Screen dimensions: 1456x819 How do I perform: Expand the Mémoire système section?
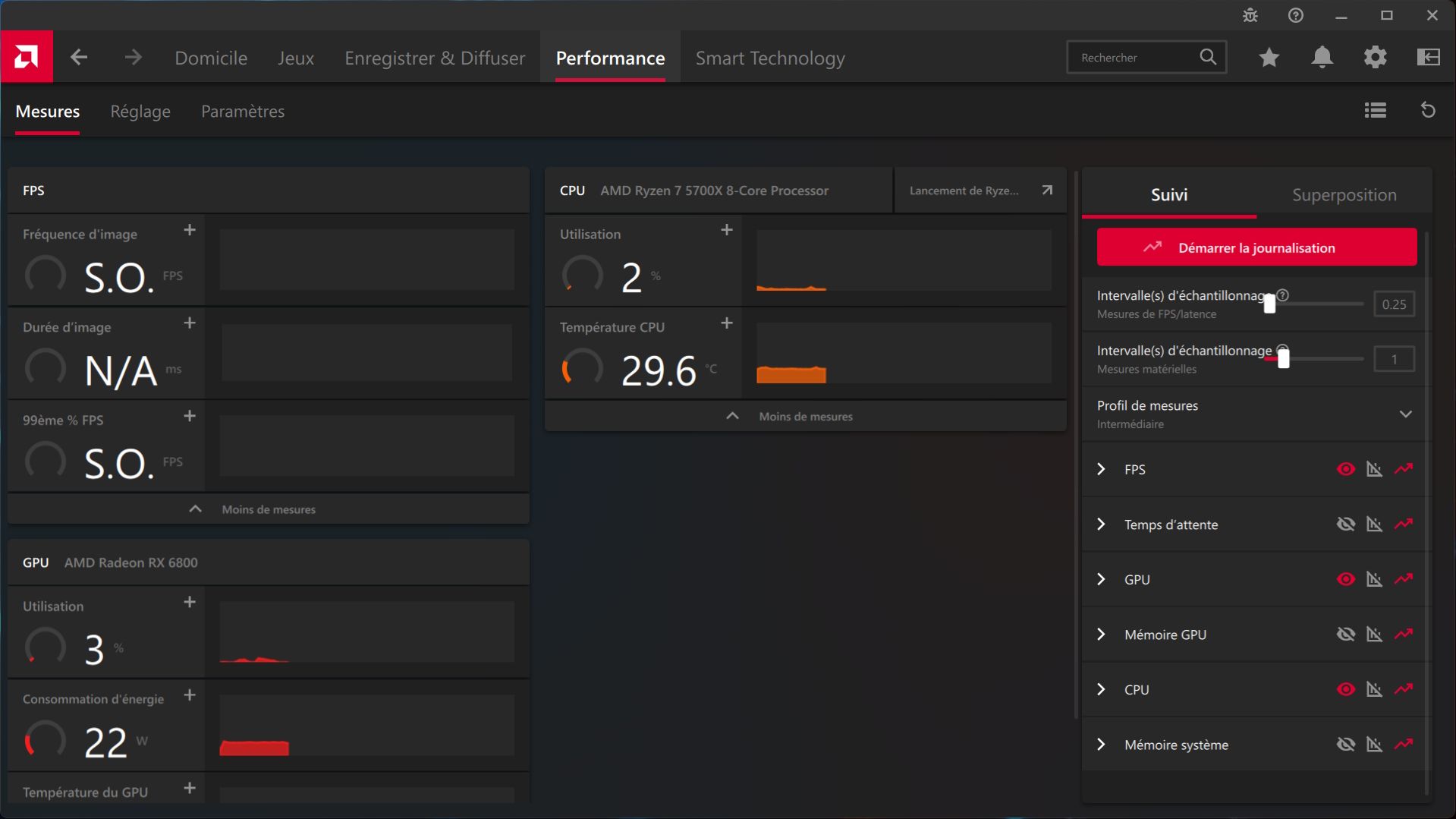pyautogui.click(x=1102, y=745)
